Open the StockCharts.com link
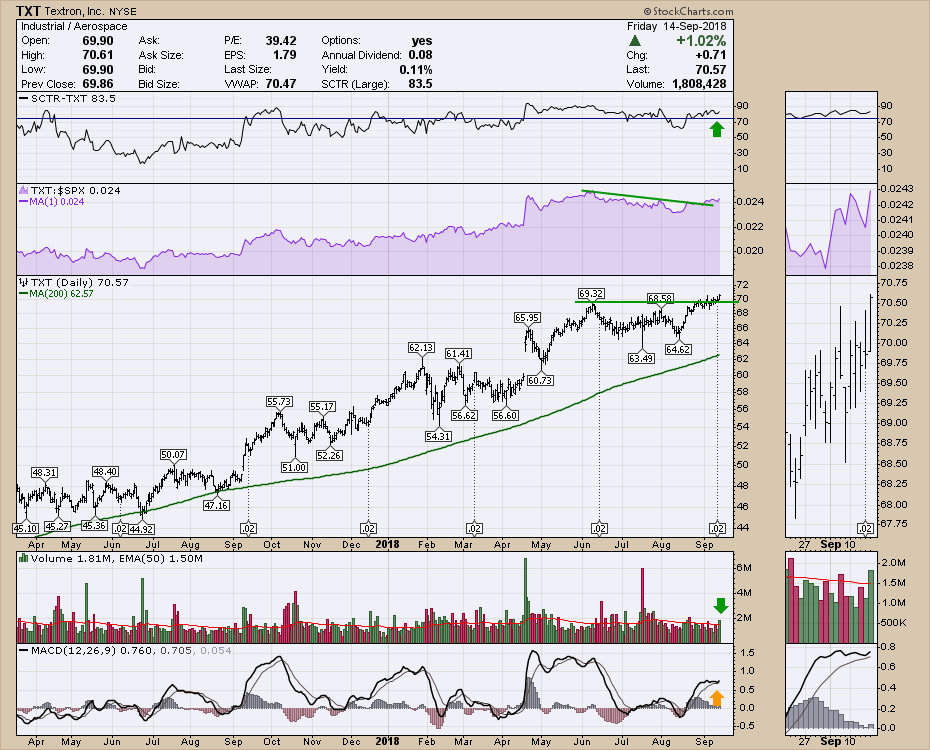 coord(688,11)
